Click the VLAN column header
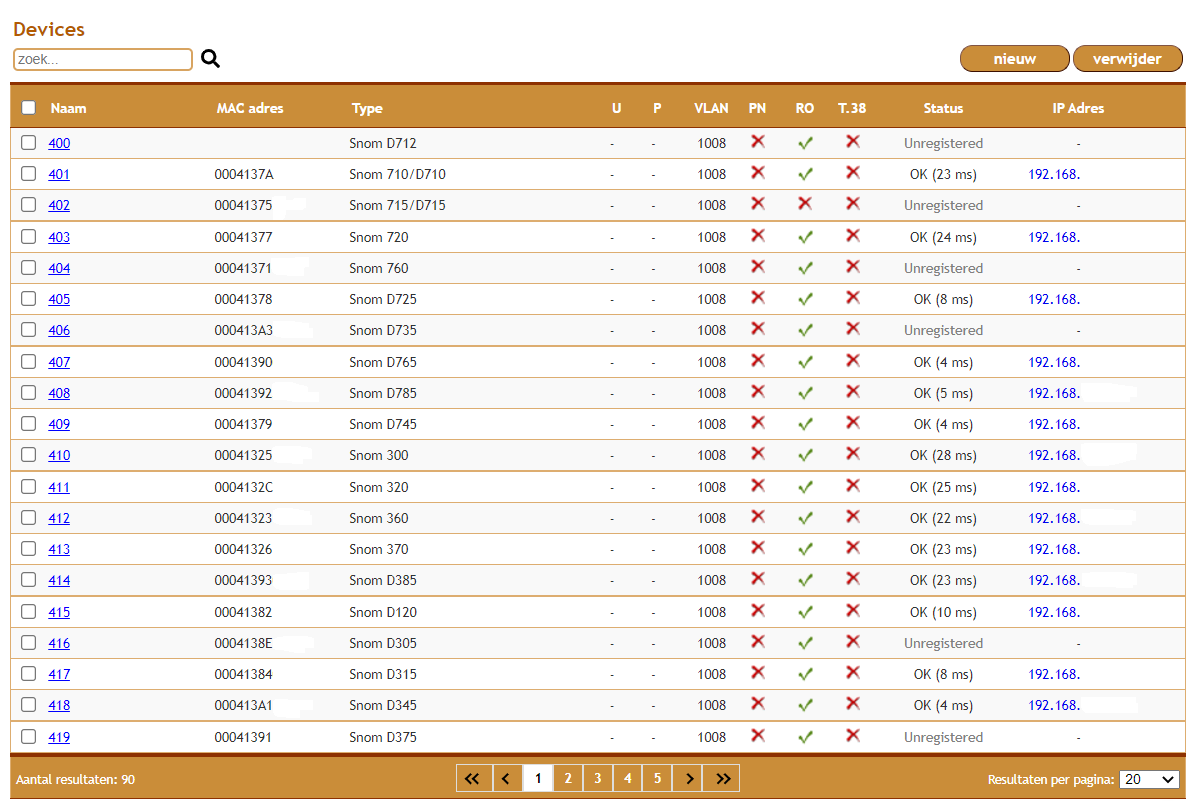This screenshot has height=810, width=1197. [711, 108]
